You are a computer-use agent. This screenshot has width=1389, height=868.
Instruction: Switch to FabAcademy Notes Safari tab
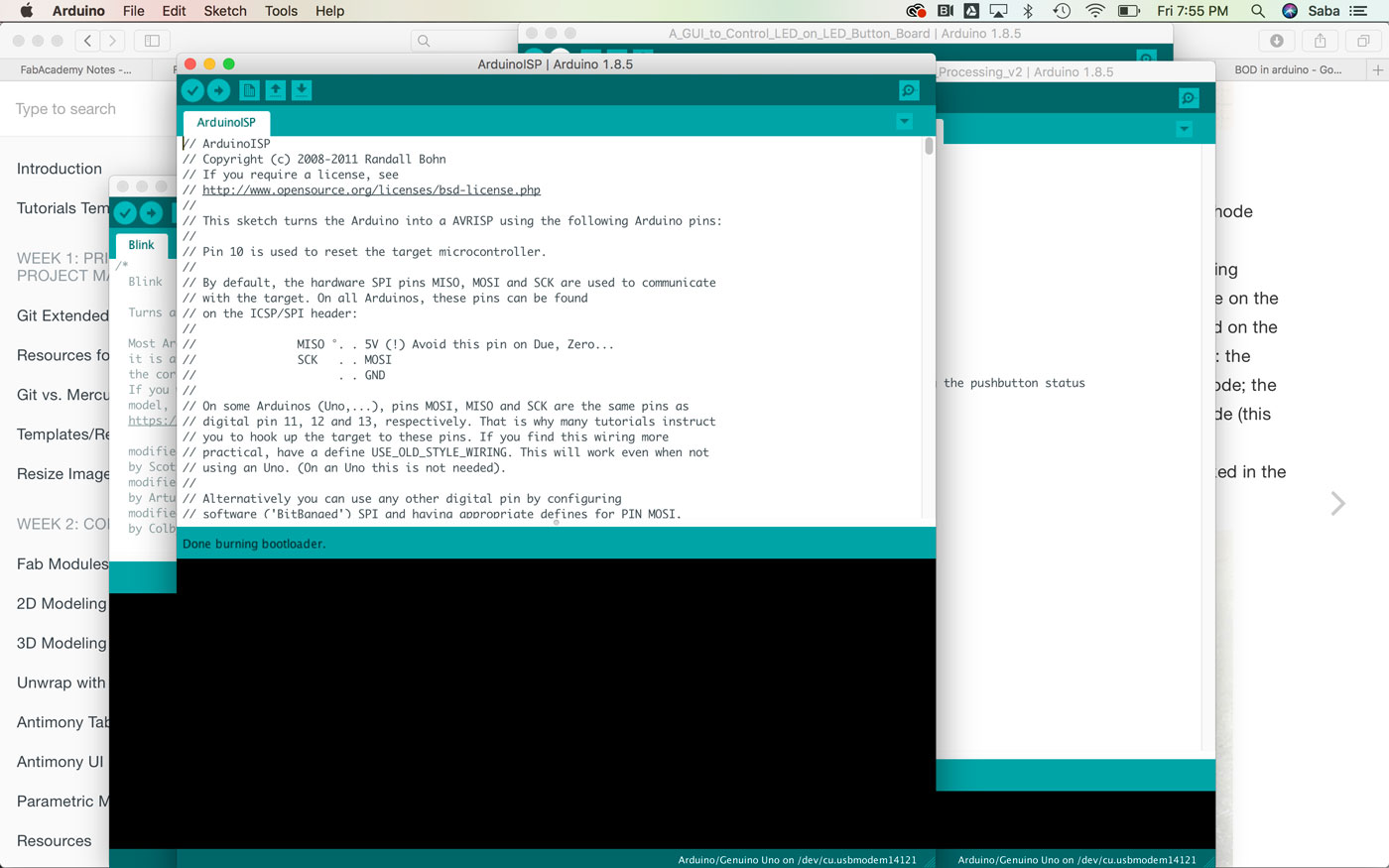click(x=75, y=70)
